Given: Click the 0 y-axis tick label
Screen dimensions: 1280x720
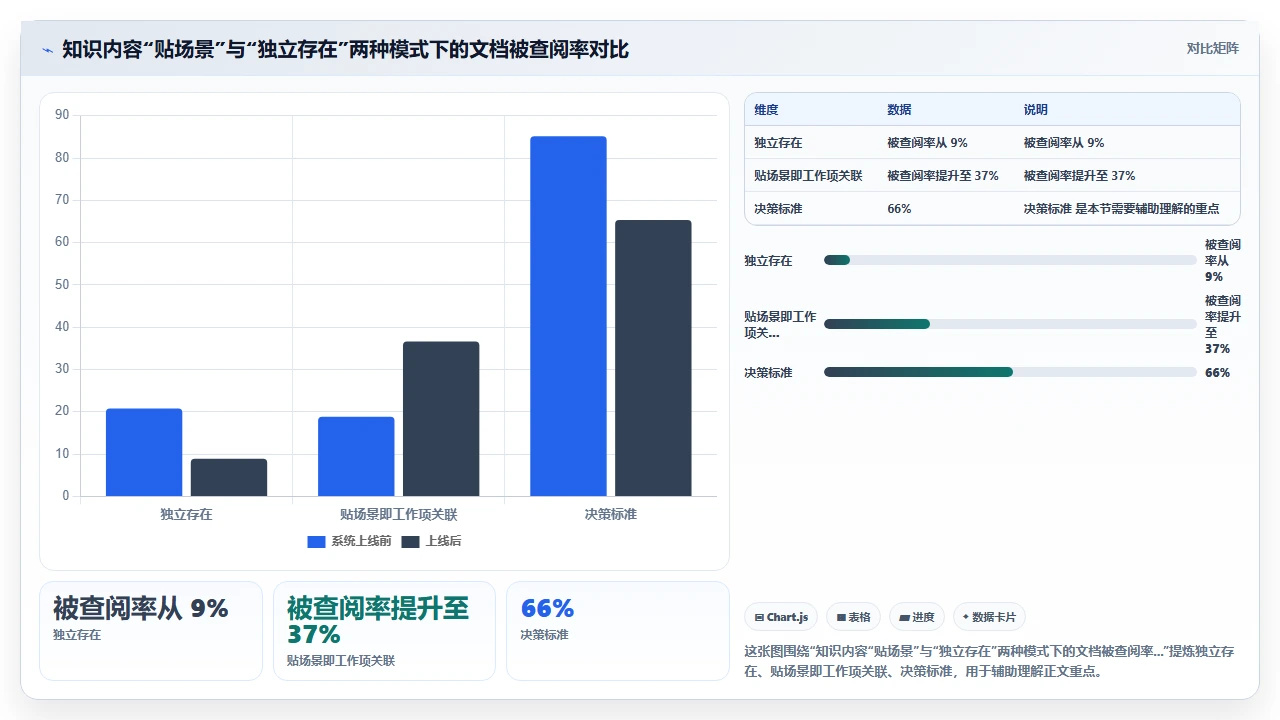Looking at the screenshot, I should click(x=66, y=496).
